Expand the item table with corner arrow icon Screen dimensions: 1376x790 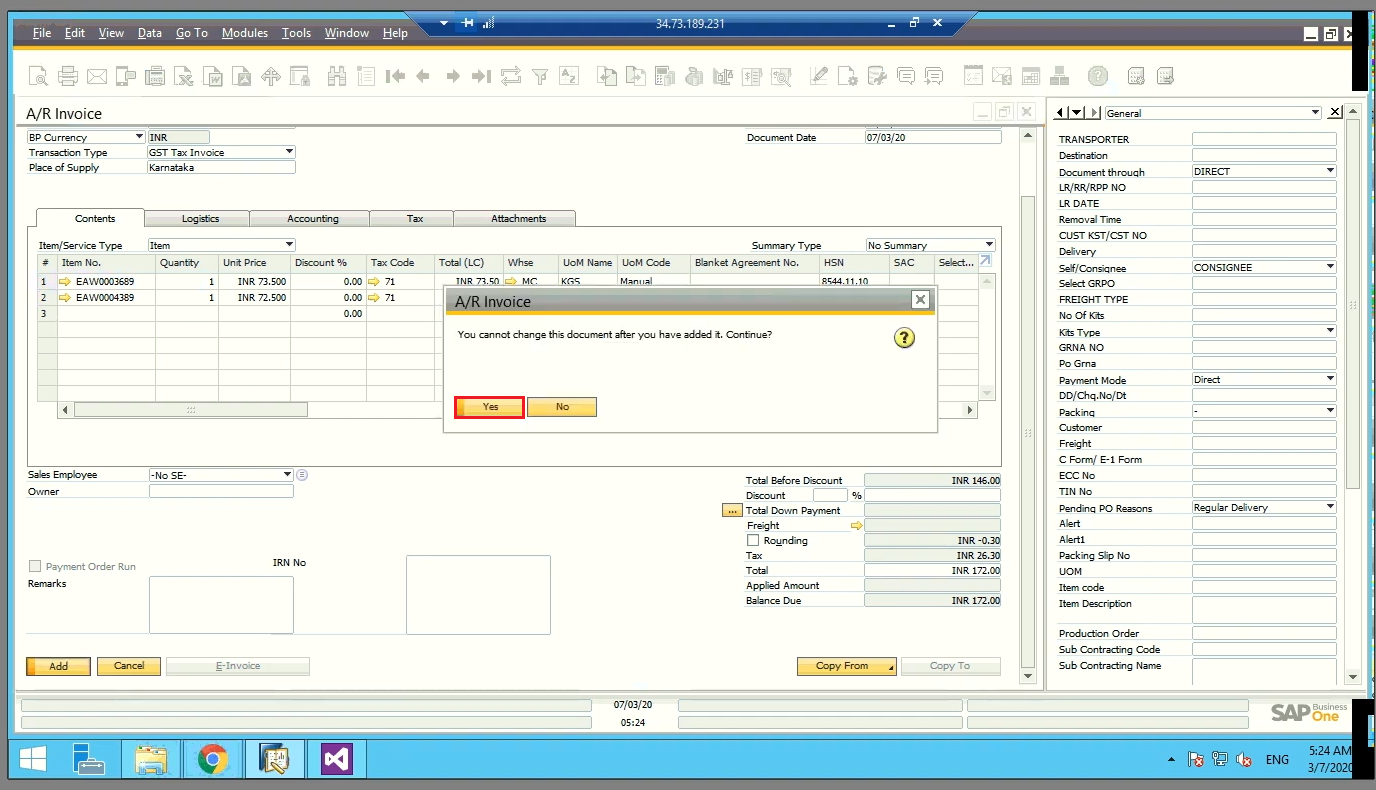[x=985, y=261]
